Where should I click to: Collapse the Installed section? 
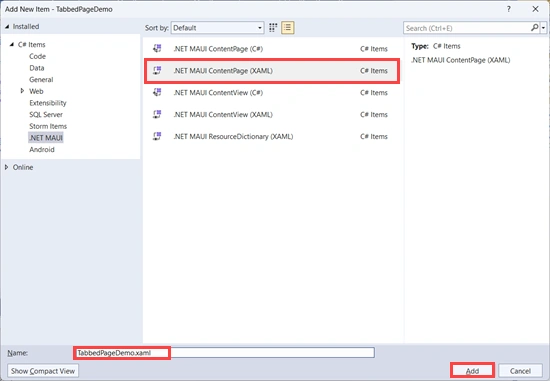pos(7,27)
